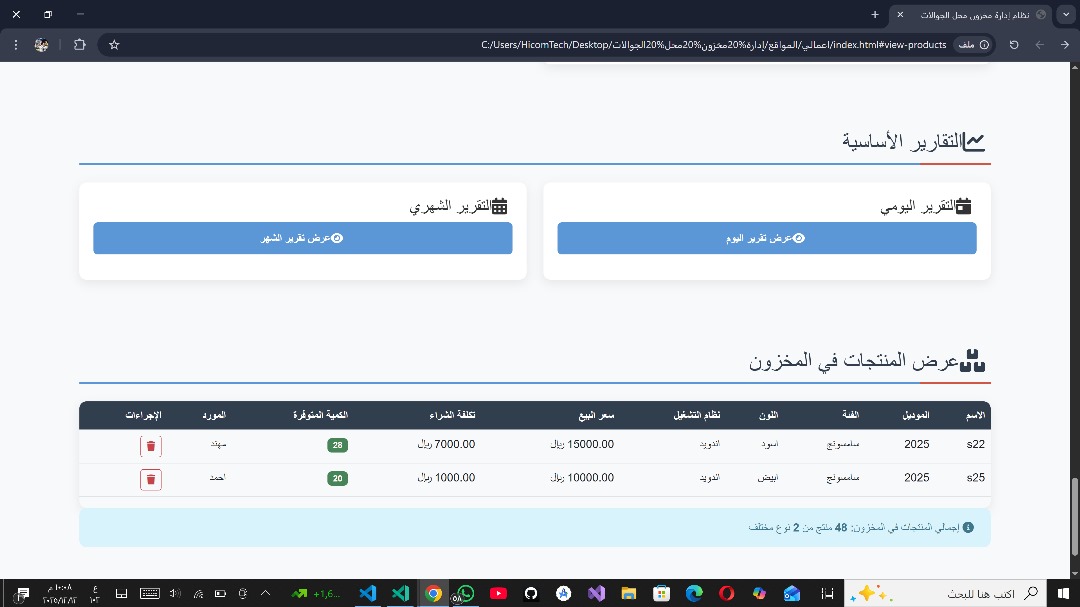Click the page vertical scrollbar thumb

pos(1074,517)
